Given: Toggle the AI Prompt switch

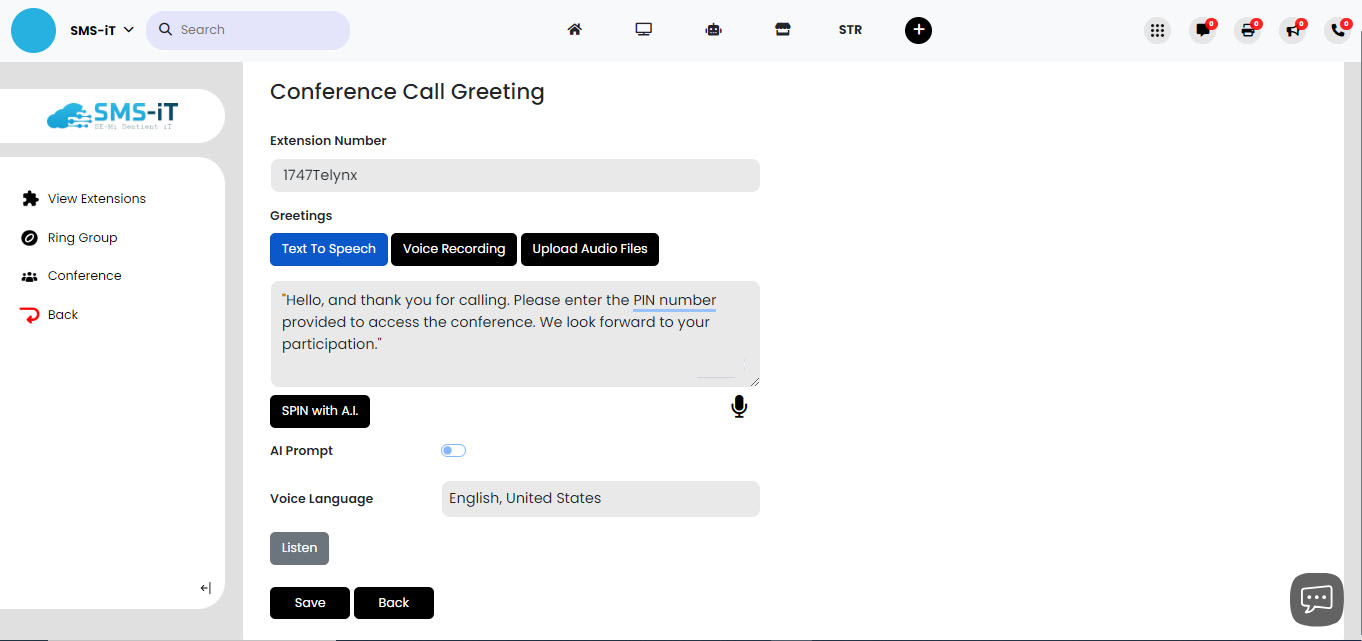Looking at the screenshot, I should coord(453,450).
